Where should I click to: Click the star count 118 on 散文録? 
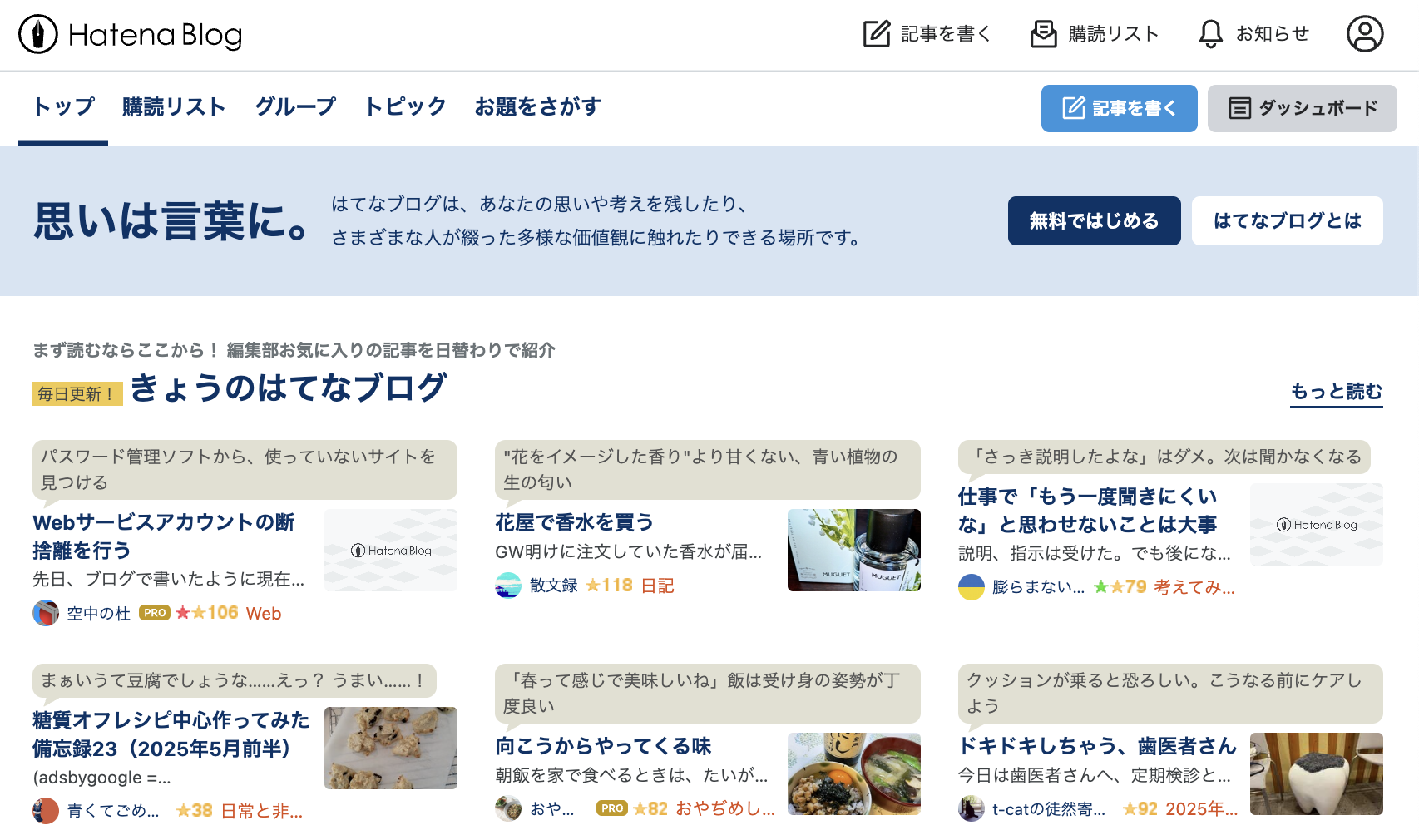(x=609, y=586)
